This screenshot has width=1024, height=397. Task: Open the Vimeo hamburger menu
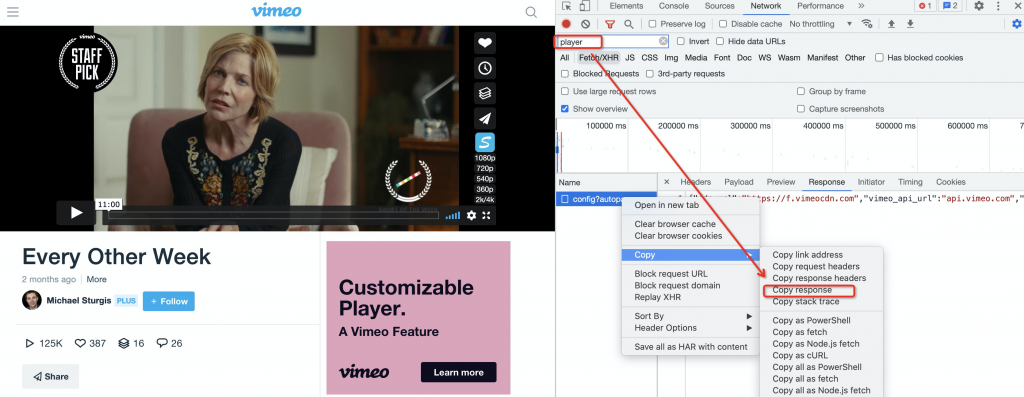(x=12, y=12)
